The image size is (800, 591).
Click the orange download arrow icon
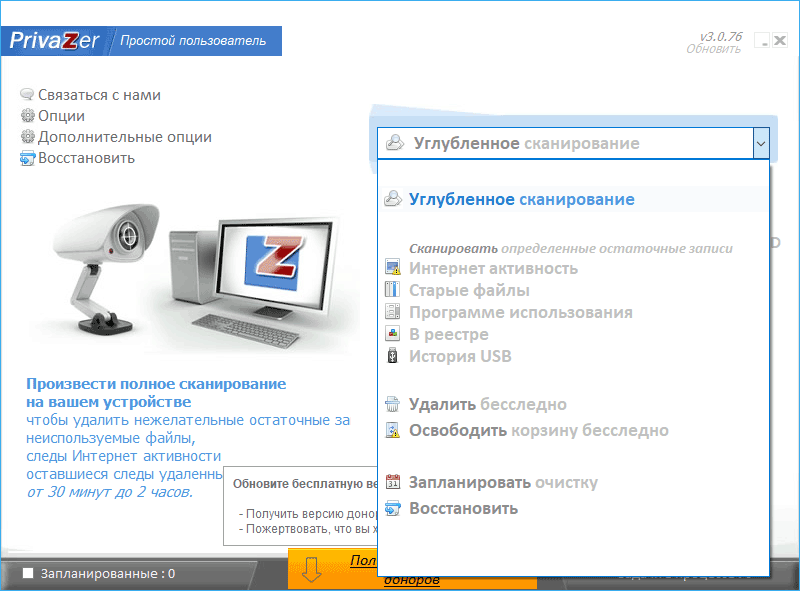(x=311, y=570)
